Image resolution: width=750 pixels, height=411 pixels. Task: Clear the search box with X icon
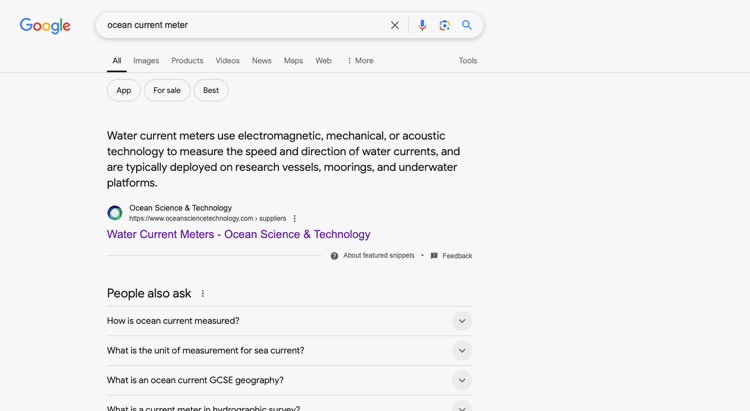[x=395, y=25]
